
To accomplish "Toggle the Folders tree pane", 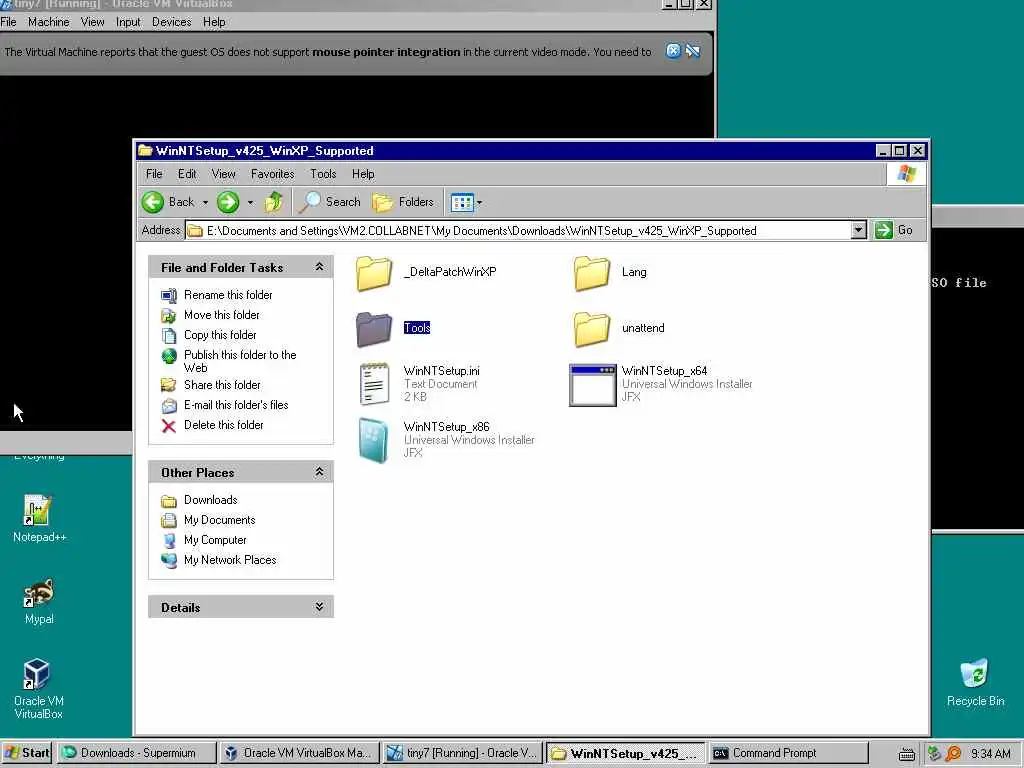I will [x=403, y=202].
